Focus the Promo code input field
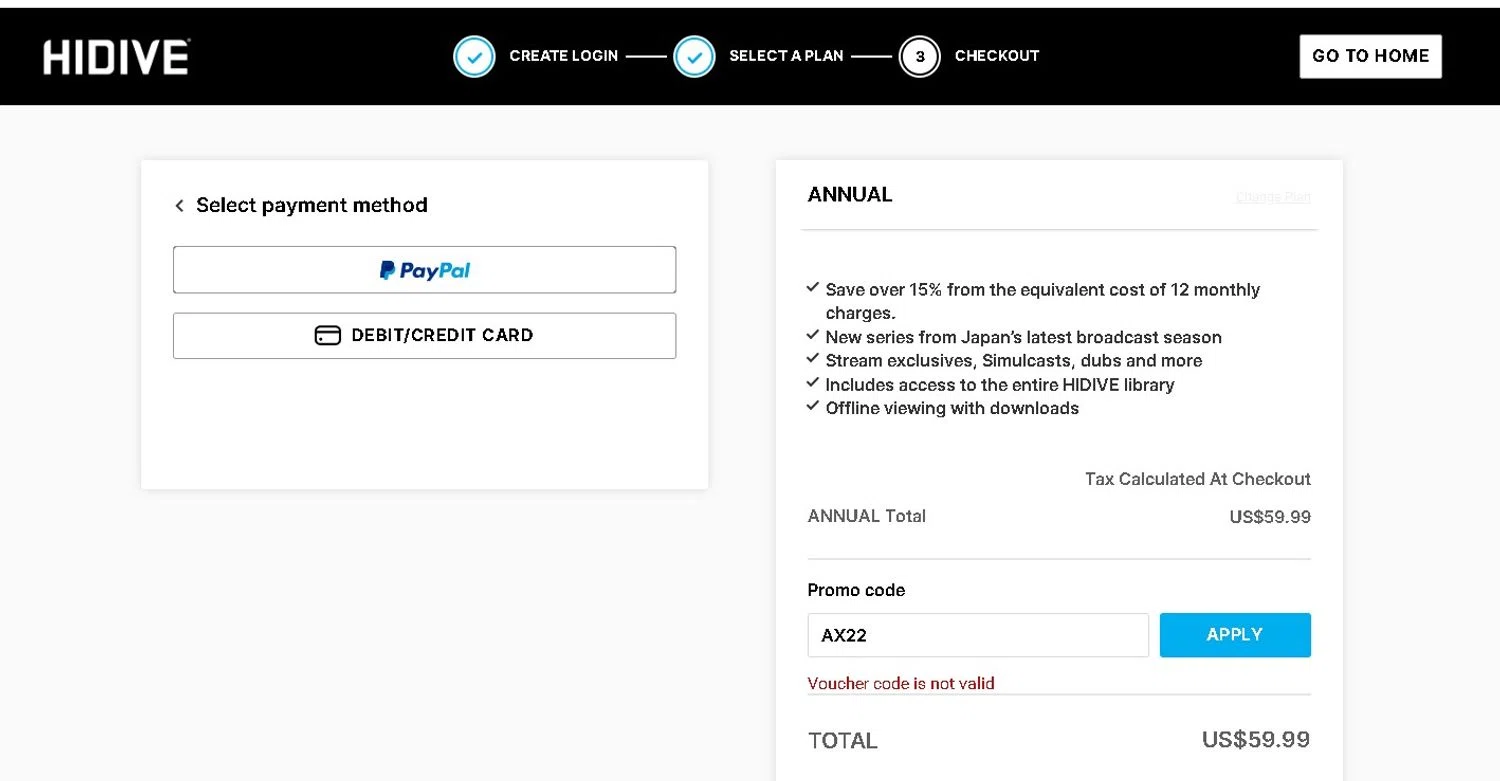 pyautogui.click(x=977, y=635)
